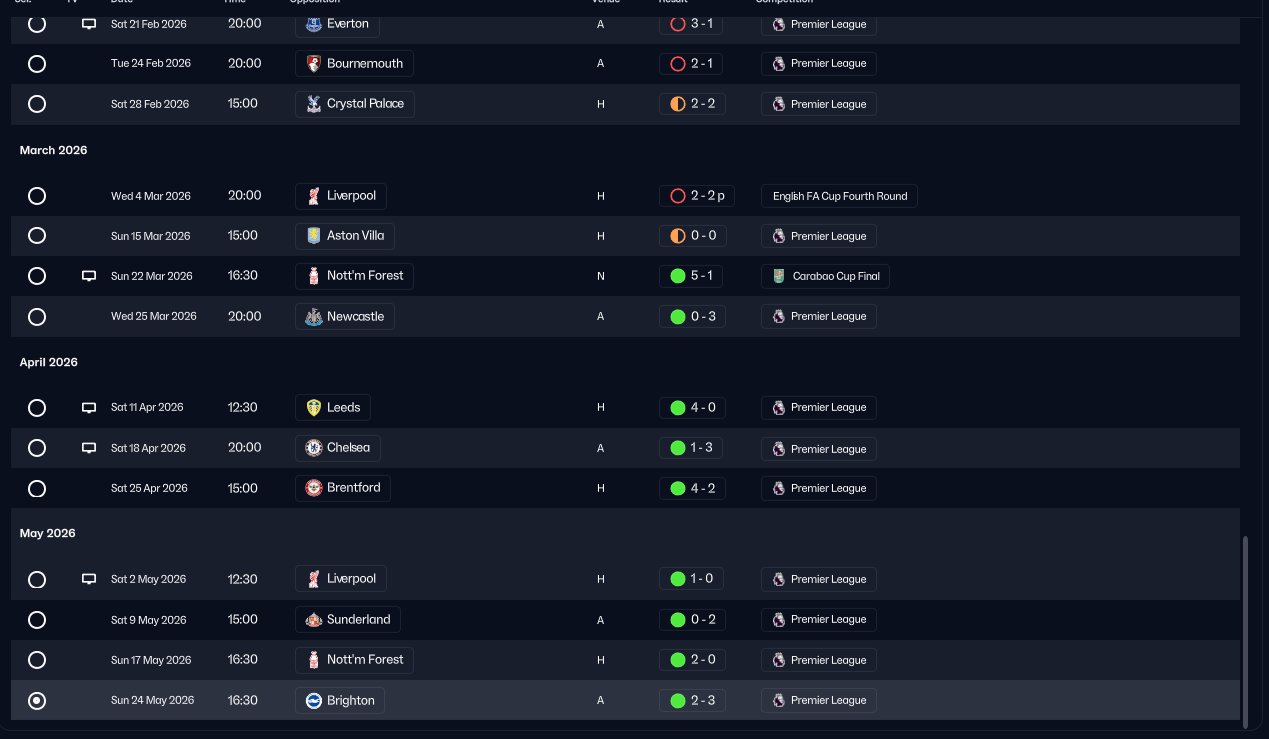
Task: Select the Sunderland fixture radio button
Action: [37, 620]
